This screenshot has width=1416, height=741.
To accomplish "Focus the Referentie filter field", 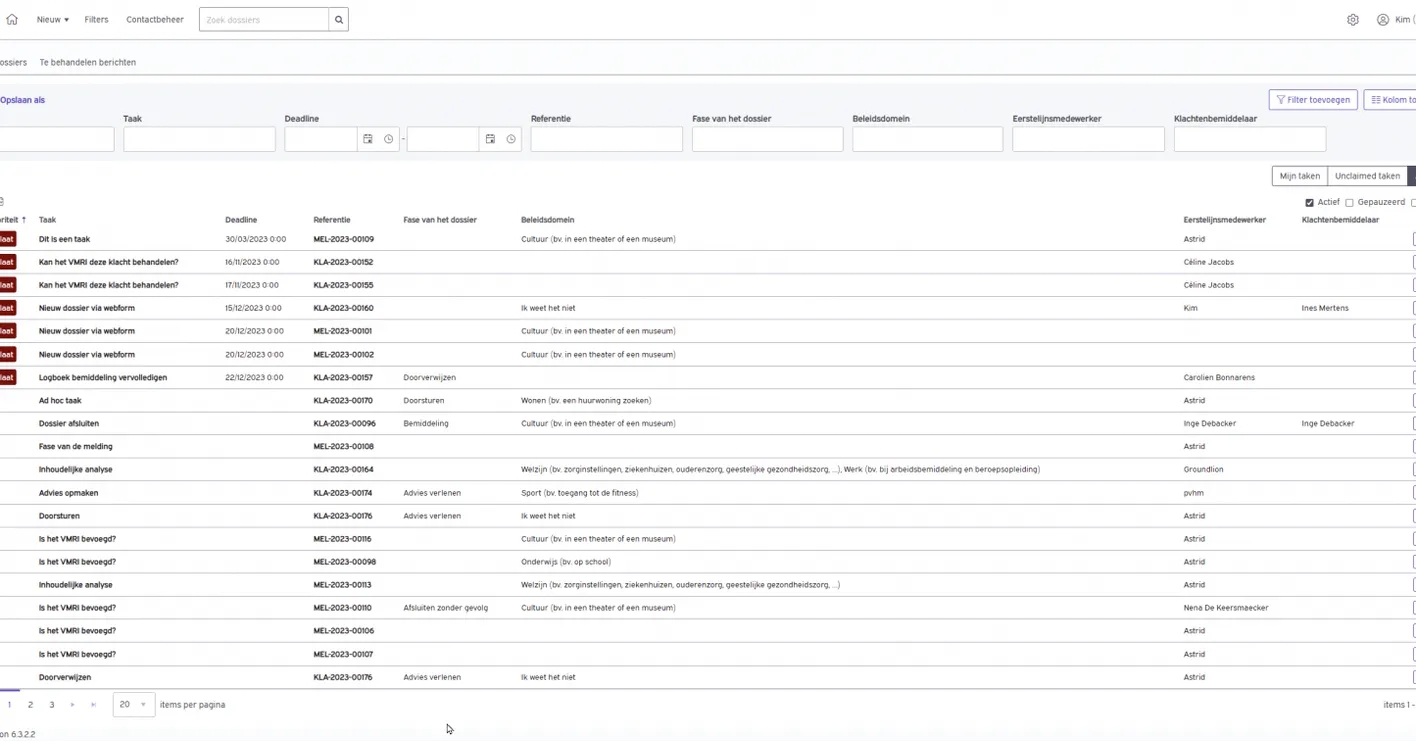I will point(606,139).
